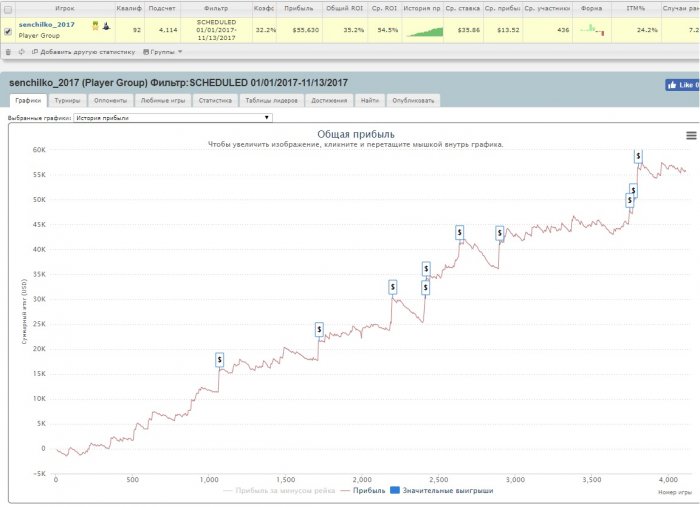Open the 'Таблицы лидеров' tab
The height and width of the screenshot is (507, 700).
pos(269,101)
